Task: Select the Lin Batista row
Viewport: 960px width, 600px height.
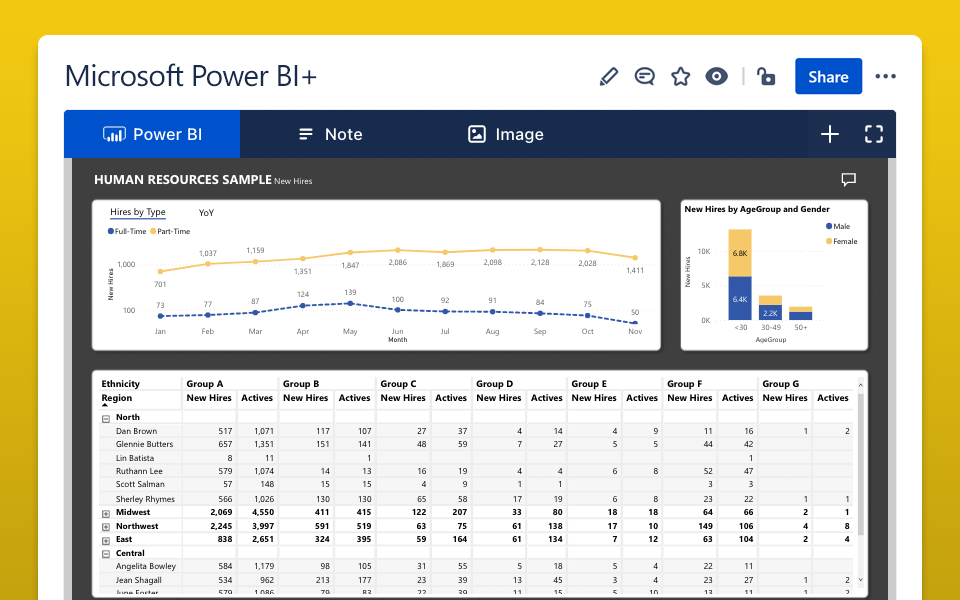Action: click(476, 458)
